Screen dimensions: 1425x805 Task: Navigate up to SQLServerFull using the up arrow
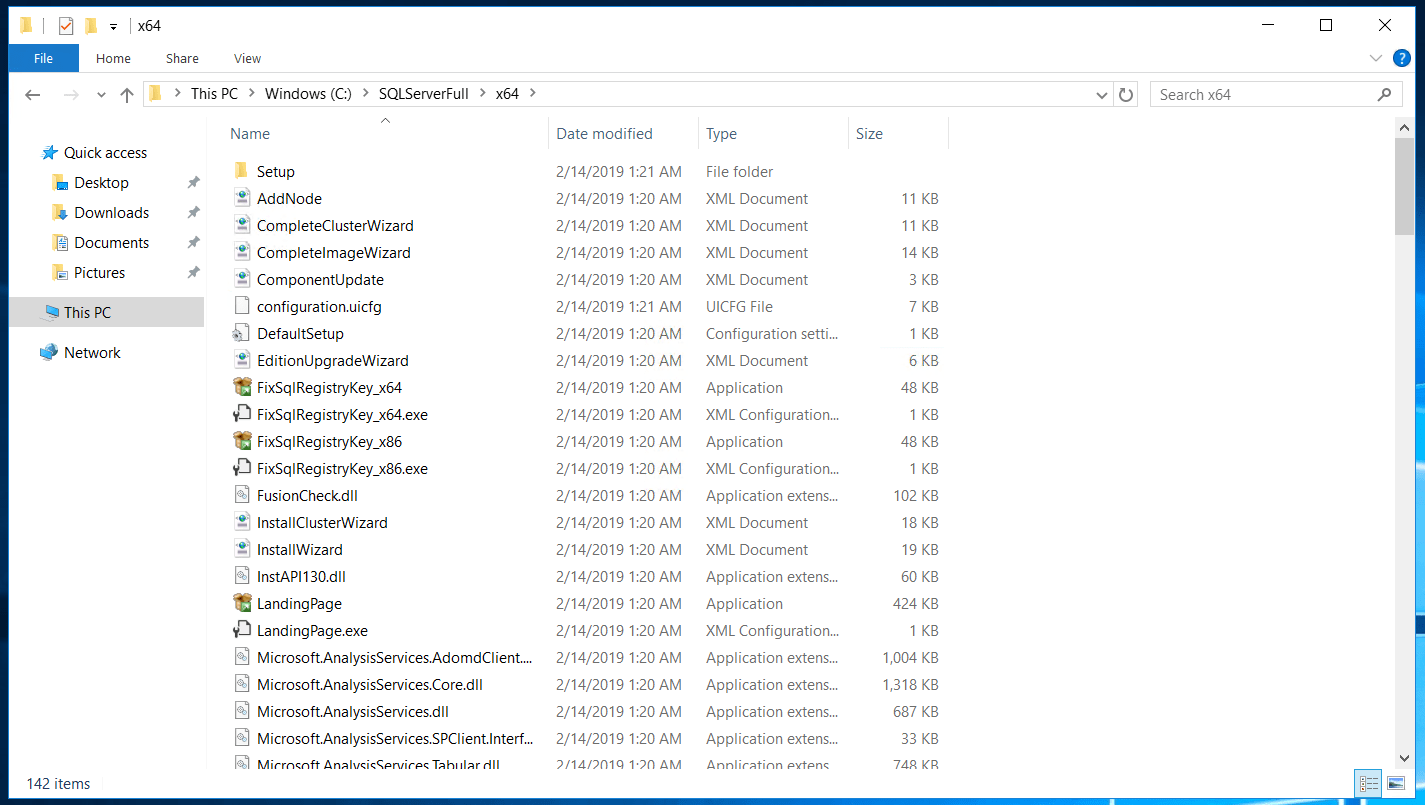[126, 93]
